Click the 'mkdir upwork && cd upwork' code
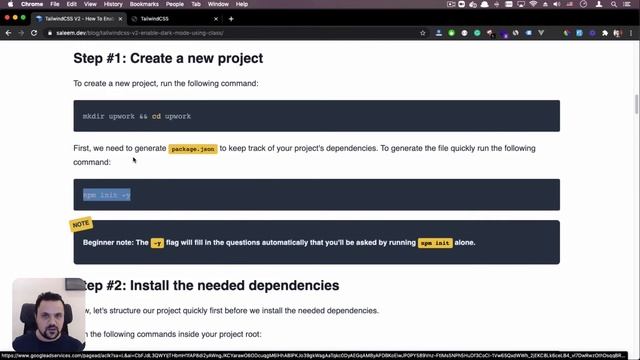The height and width of the screenshot is (360, 640). tap(137, 116)
